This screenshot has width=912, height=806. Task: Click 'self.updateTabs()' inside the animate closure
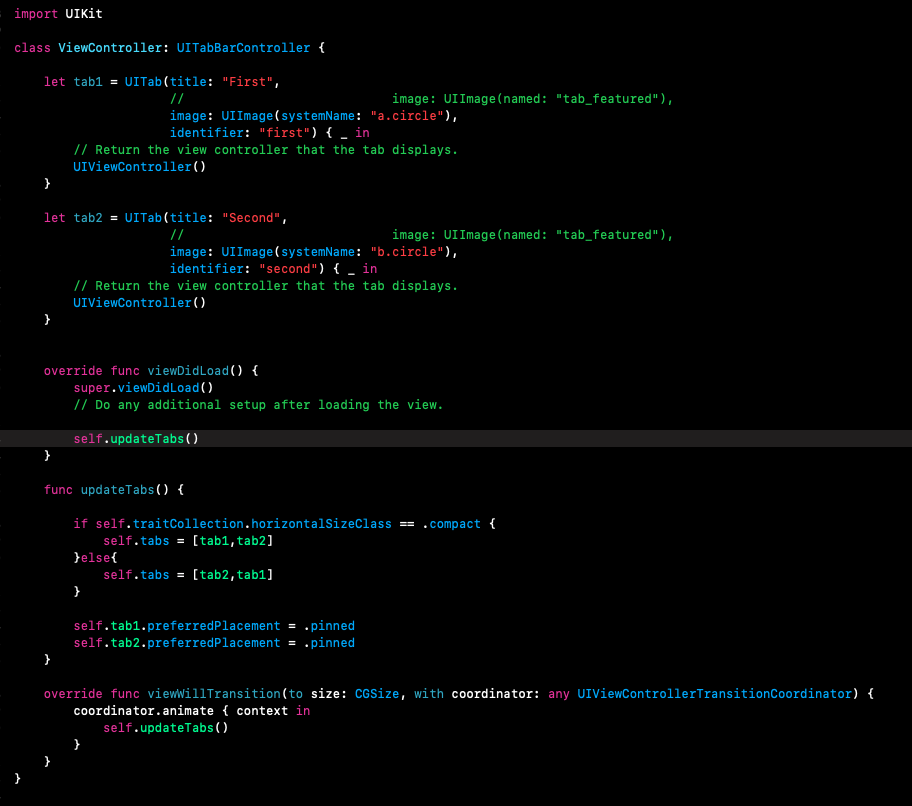tap(166, 728)
